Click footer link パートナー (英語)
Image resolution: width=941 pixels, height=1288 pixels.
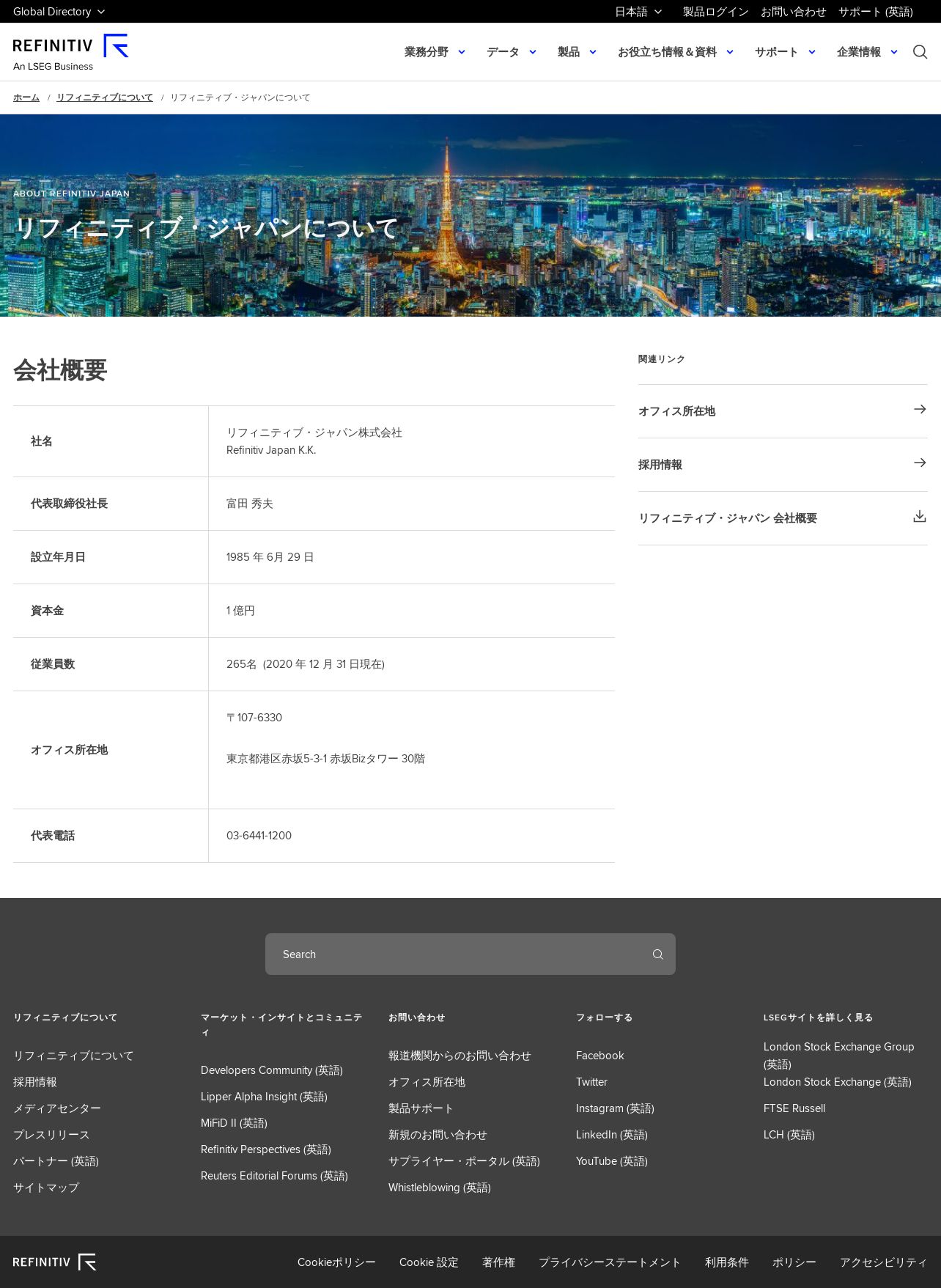tap(56, 1161)
